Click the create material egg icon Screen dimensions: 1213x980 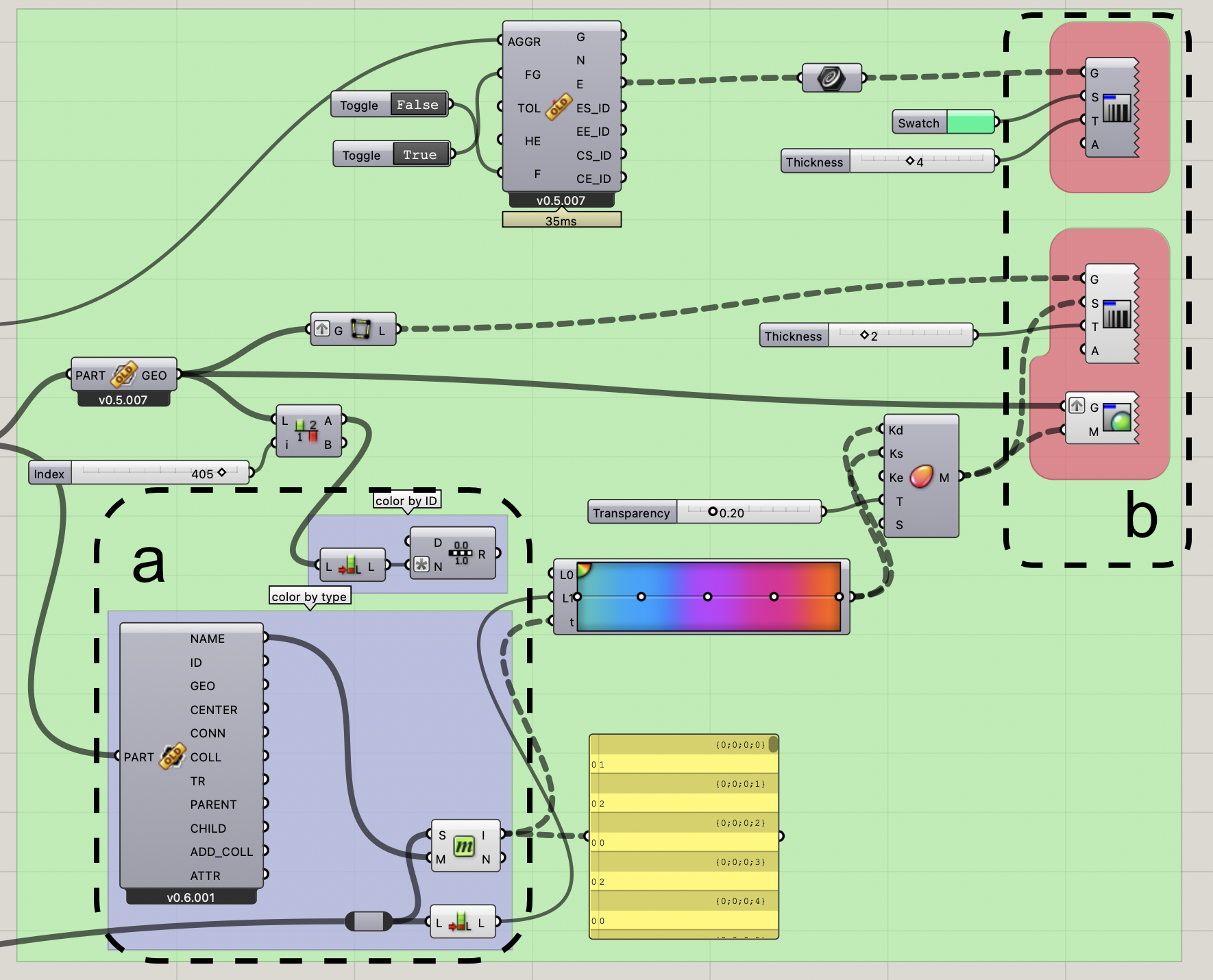point(921,476)
